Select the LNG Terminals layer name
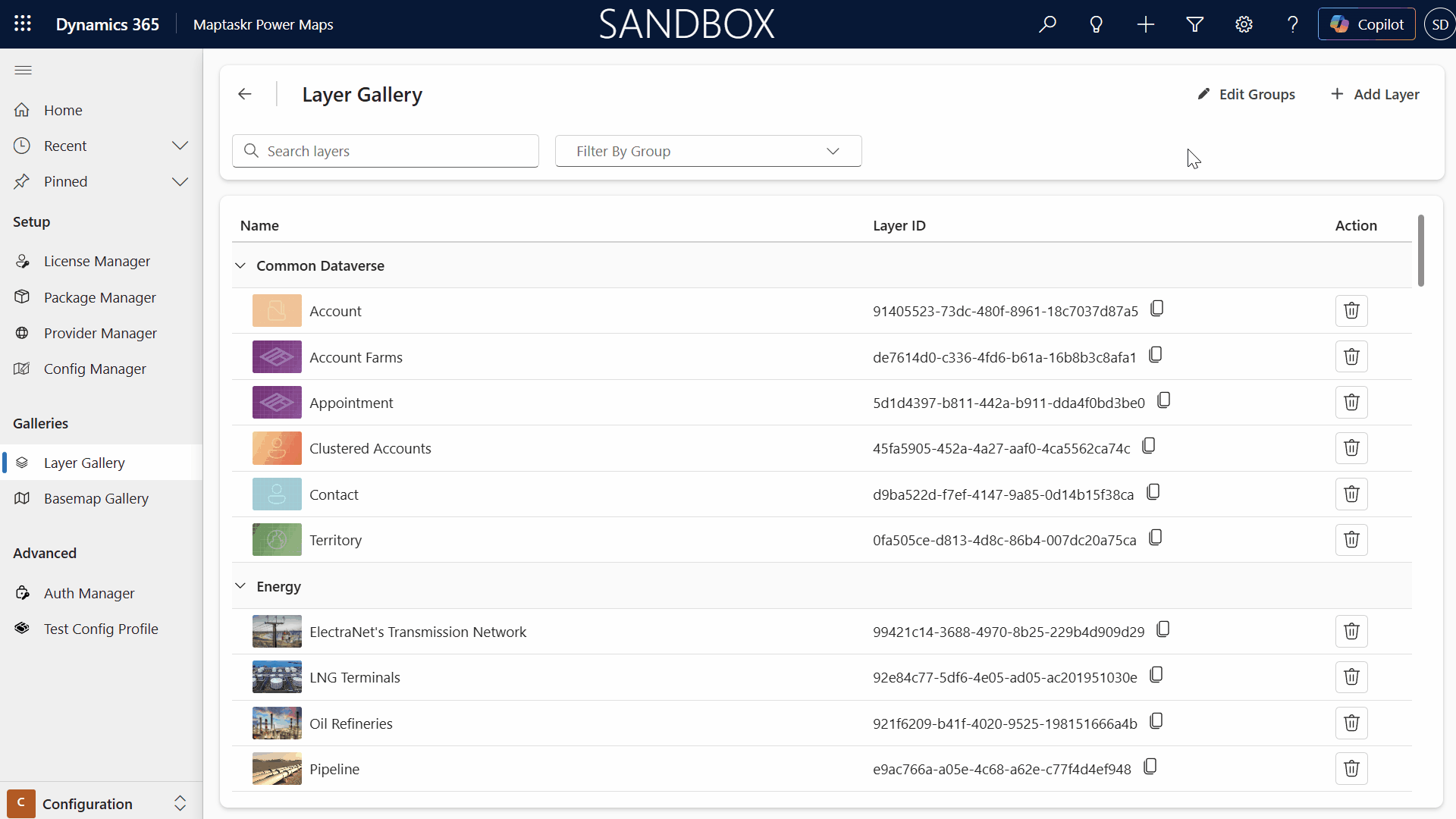Image resolution: width=1456 pixels, height=819 pixels. tap(354, 677)
